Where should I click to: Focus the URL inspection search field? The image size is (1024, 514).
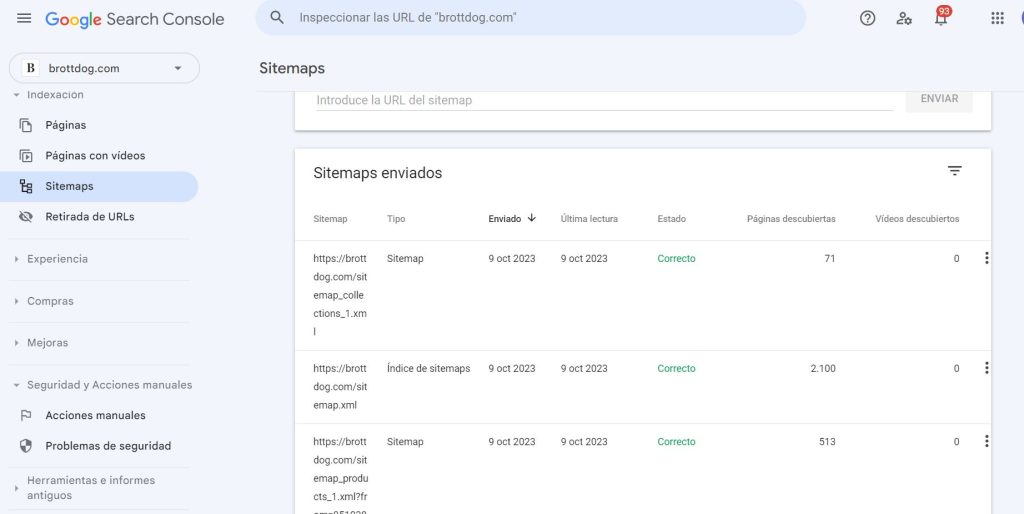(531, 18)
